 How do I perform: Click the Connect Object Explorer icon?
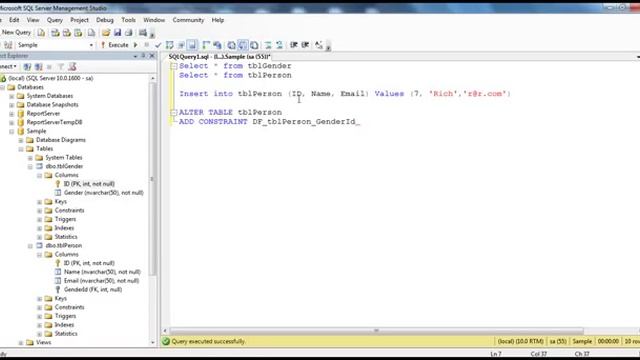[x=27, y=67]
